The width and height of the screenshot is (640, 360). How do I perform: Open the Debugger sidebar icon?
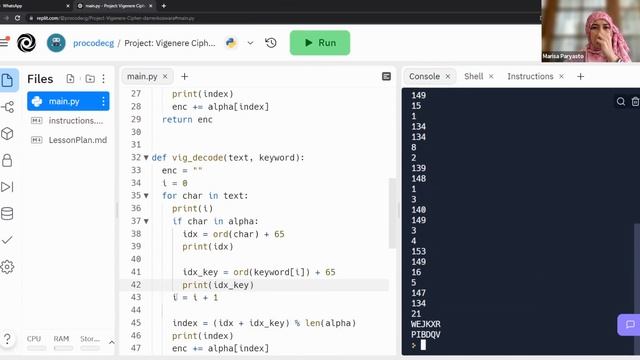click(8, 187)
